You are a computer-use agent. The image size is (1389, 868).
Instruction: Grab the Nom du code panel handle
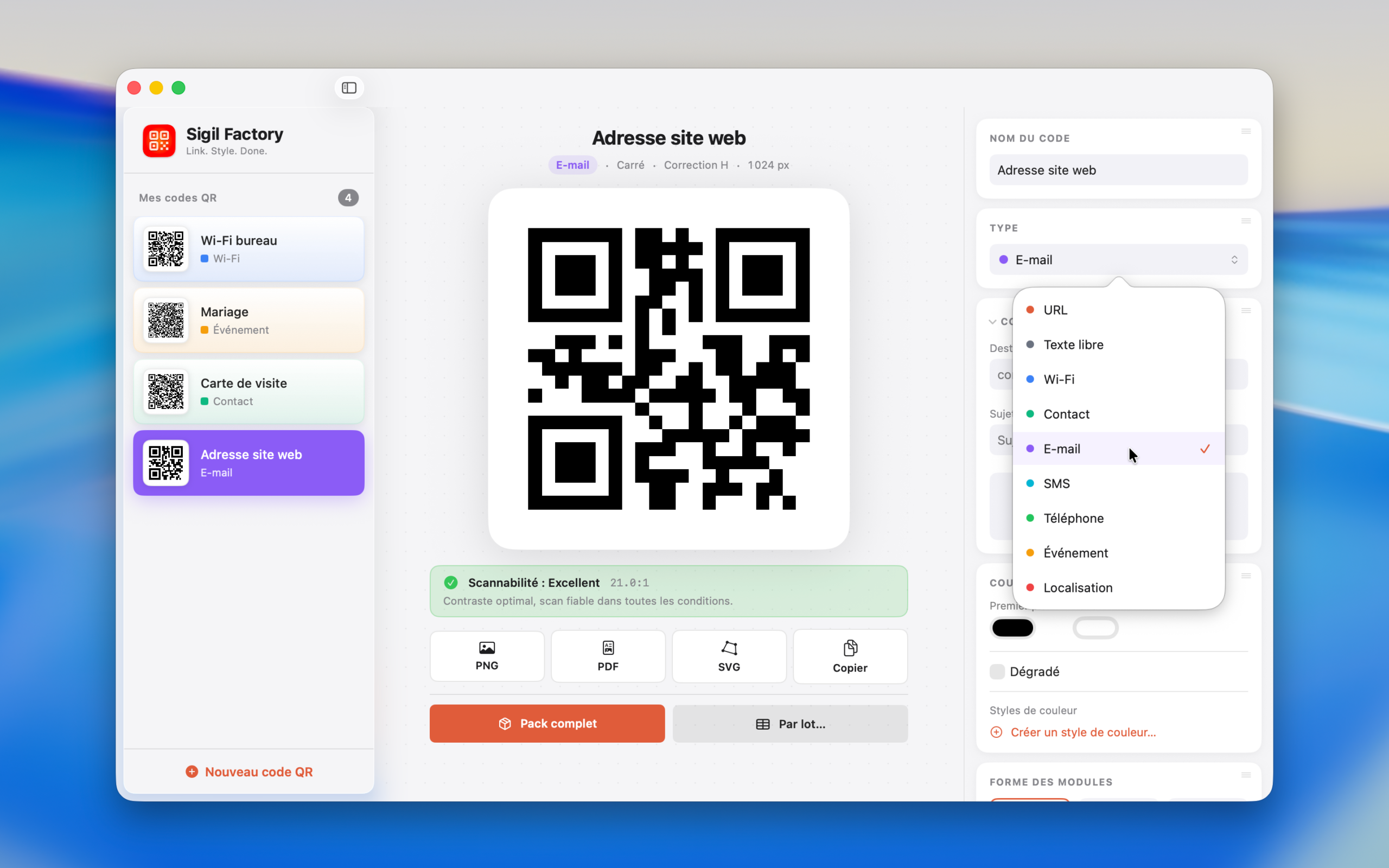pos(1246,131)
